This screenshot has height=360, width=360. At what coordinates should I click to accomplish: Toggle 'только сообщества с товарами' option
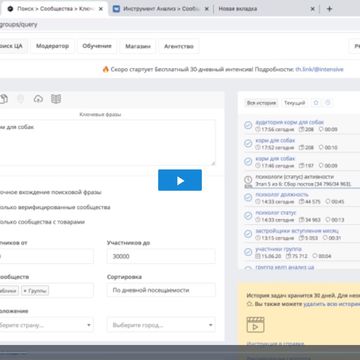pos(42,222)
